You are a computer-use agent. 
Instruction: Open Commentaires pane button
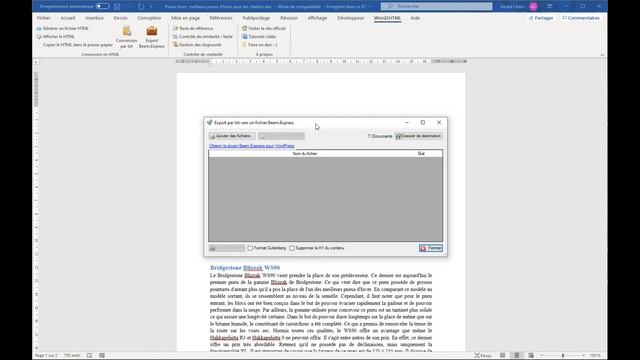[581, 18]
